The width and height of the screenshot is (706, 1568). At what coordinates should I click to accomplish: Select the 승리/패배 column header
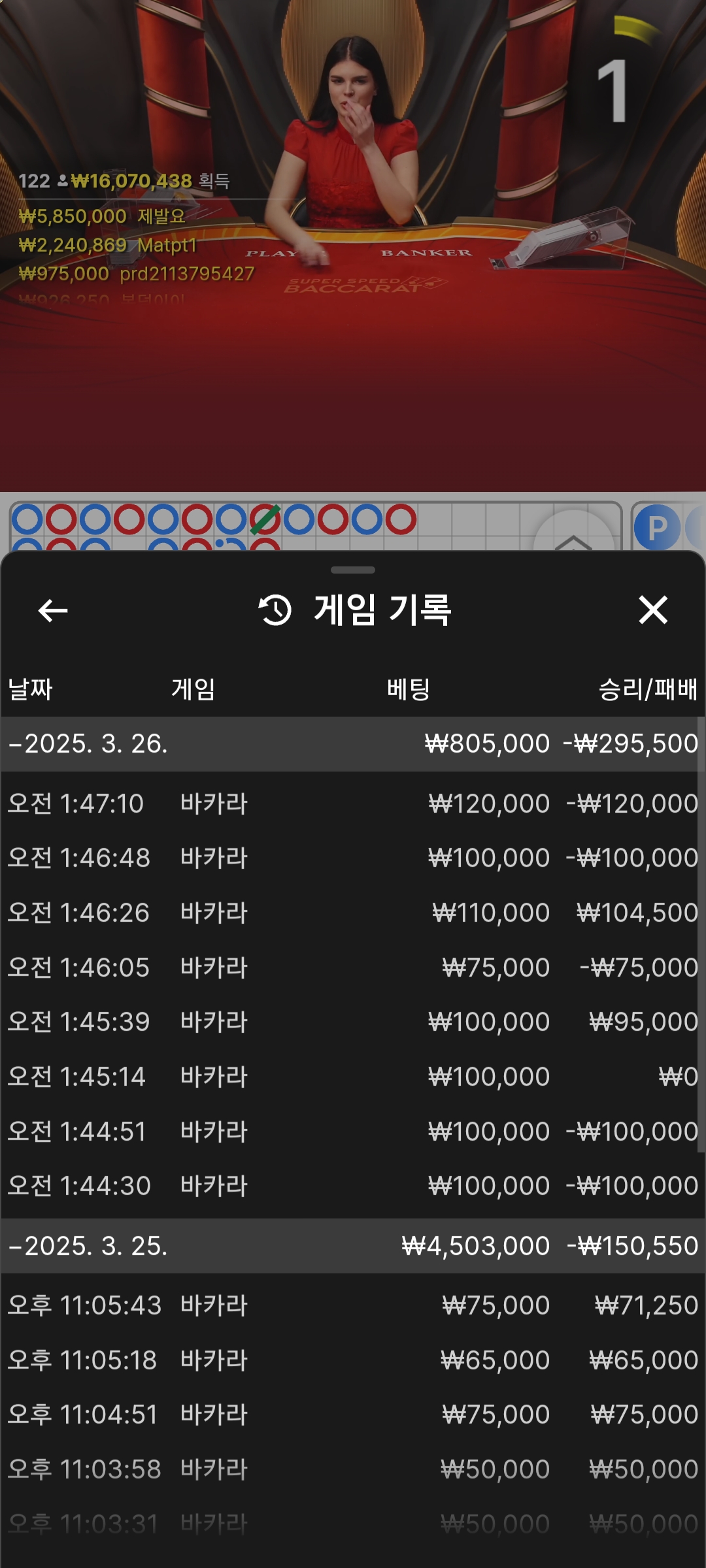tap(647, 689)
